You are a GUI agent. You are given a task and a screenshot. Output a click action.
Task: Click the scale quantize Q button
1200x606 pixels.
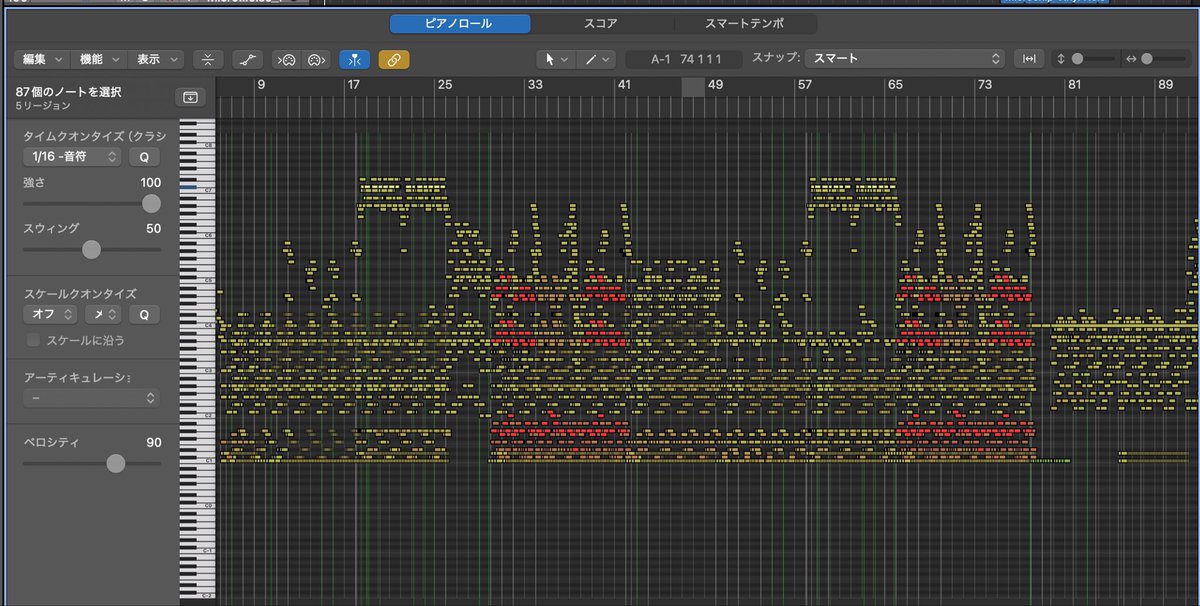click(x=144, y=314)
